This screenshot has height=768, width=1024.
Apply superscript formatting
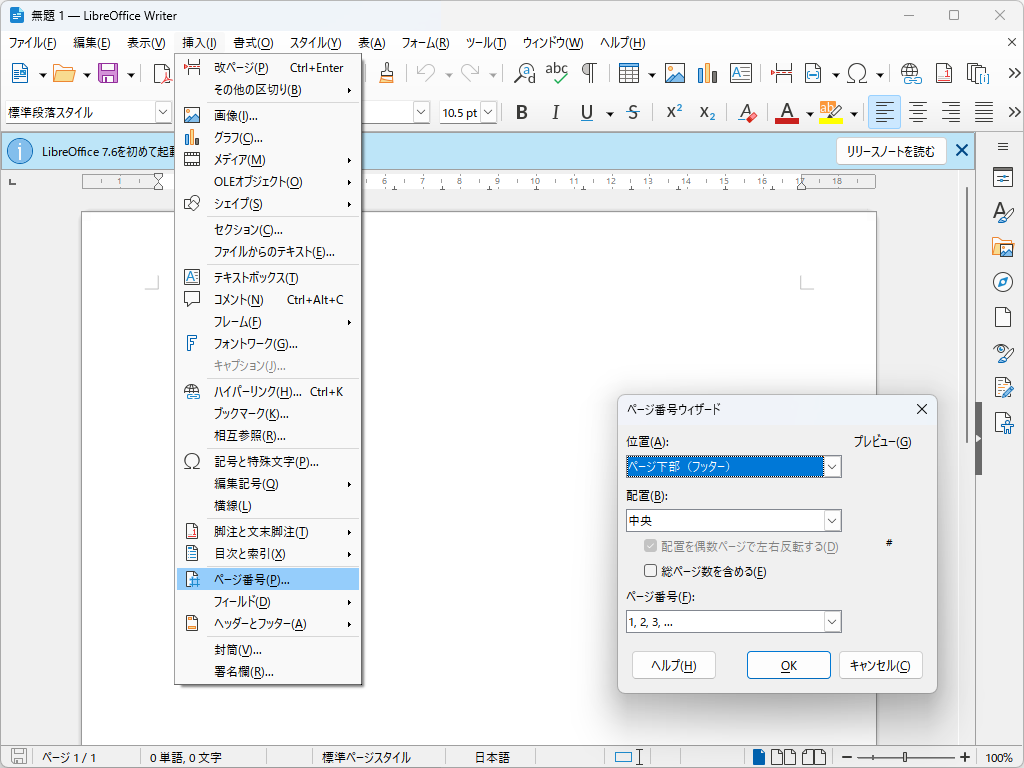(672, 113)
